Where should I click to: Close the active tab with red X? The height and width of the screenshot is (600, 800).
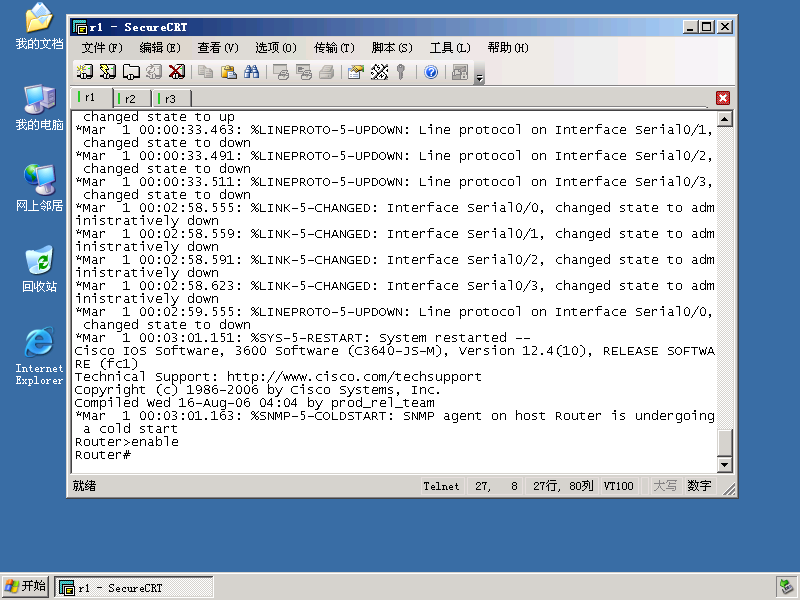(722, 98)
